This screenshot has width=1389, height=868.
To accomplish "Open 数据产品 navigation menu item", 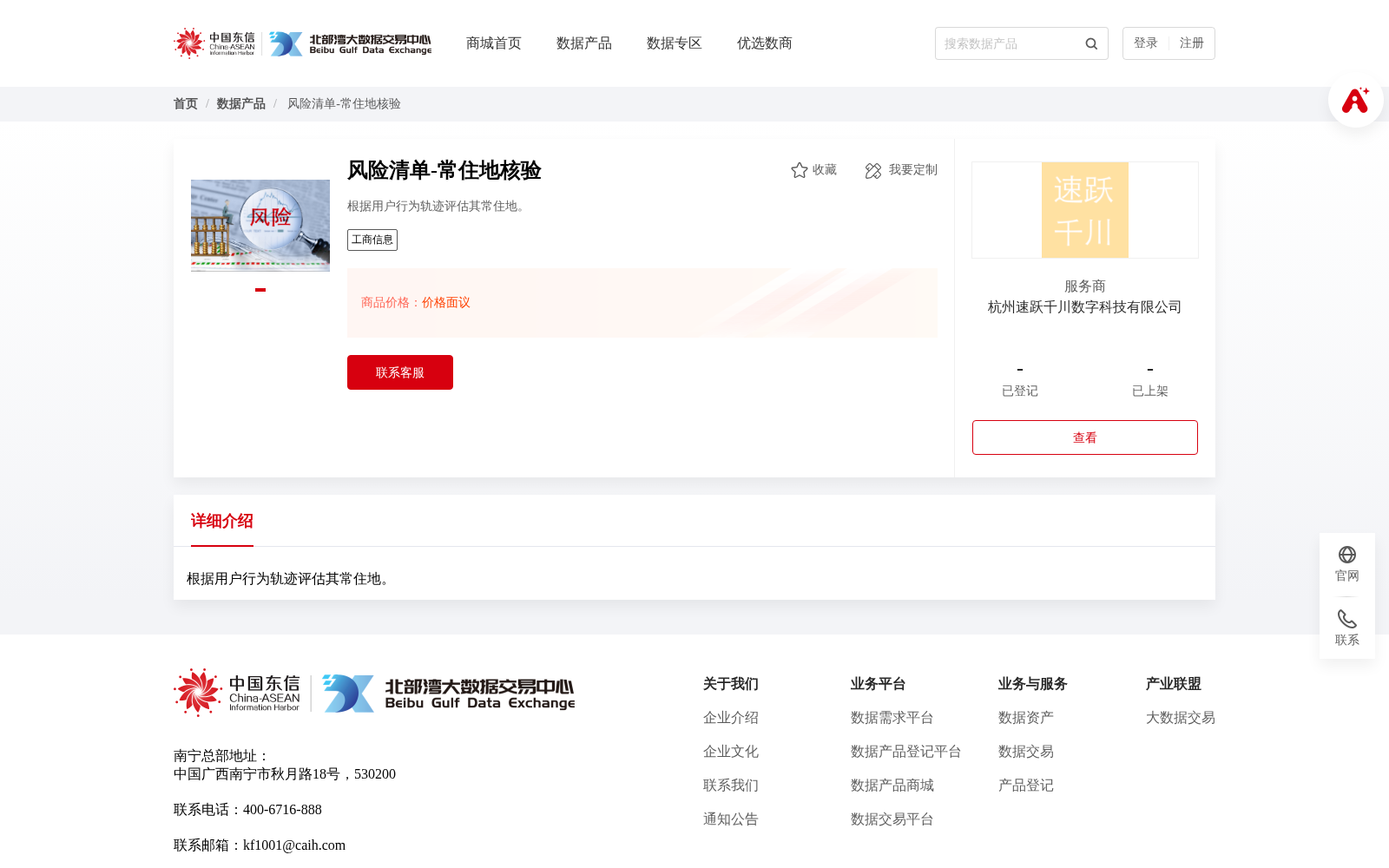I will pyautogui.click(x=584, y=43).
